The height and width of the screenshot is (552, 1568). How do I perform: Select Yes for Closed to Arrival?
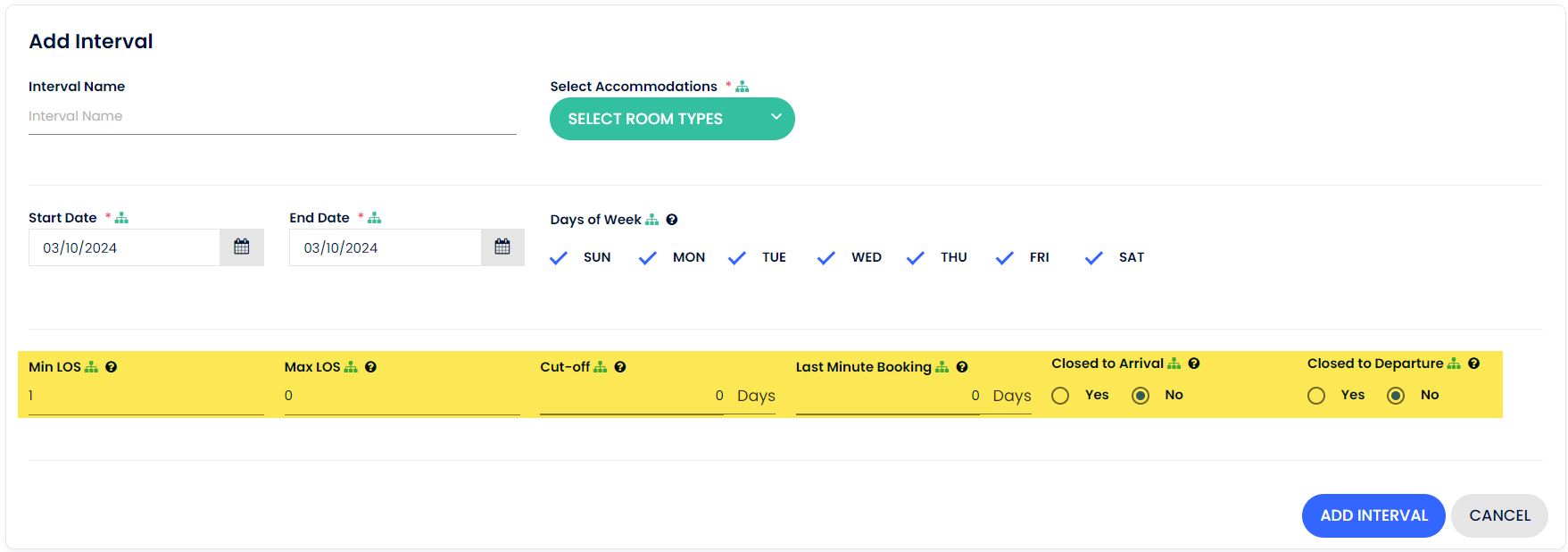click(x=1060, y=396)
